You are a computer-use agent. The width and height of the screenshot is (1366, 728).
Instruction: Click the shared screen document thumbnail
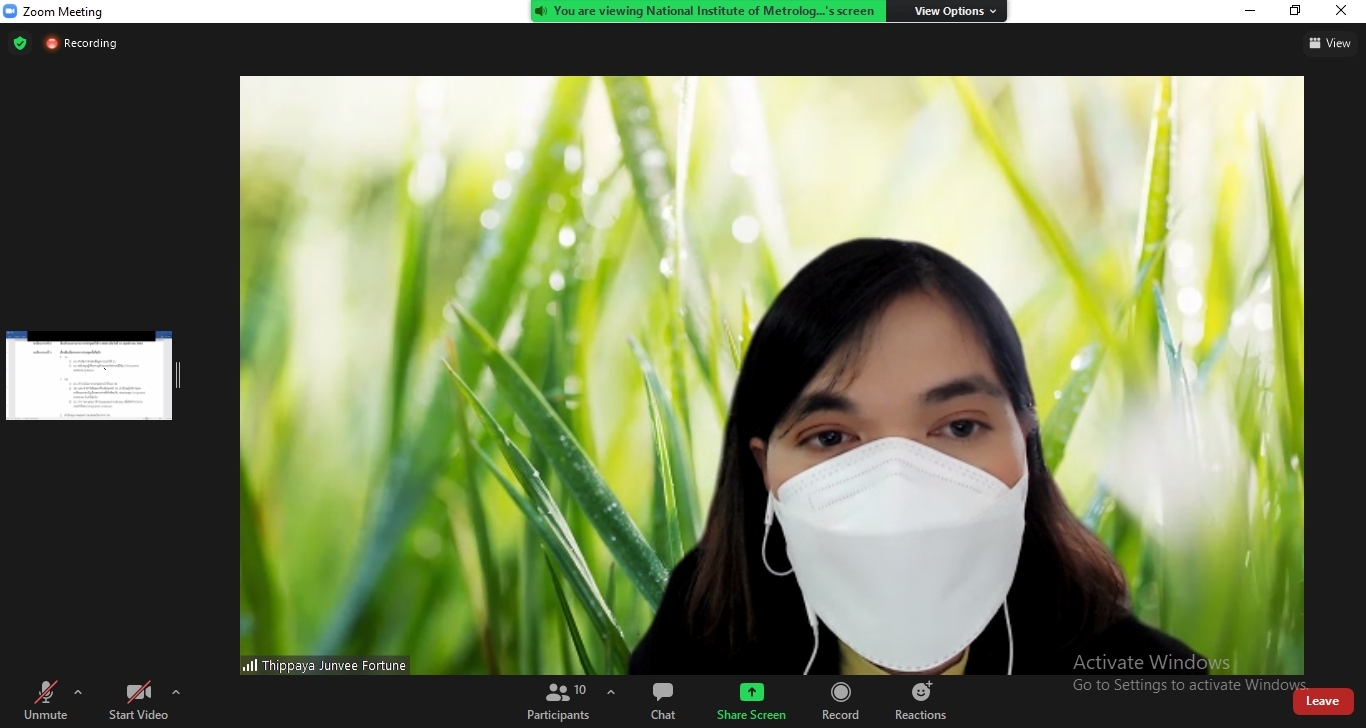(89, 376)
